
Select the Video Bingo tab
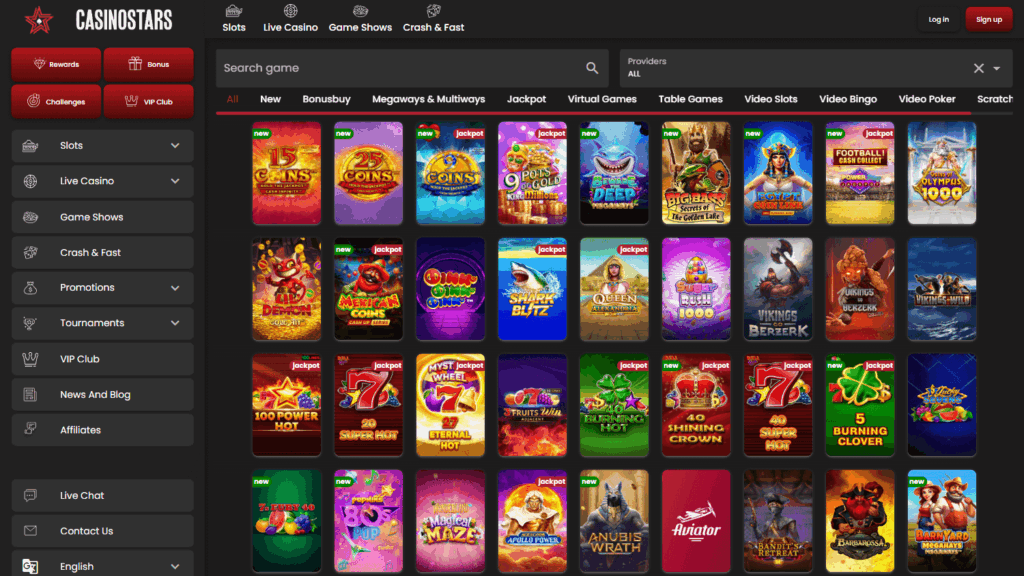point(848,99)
